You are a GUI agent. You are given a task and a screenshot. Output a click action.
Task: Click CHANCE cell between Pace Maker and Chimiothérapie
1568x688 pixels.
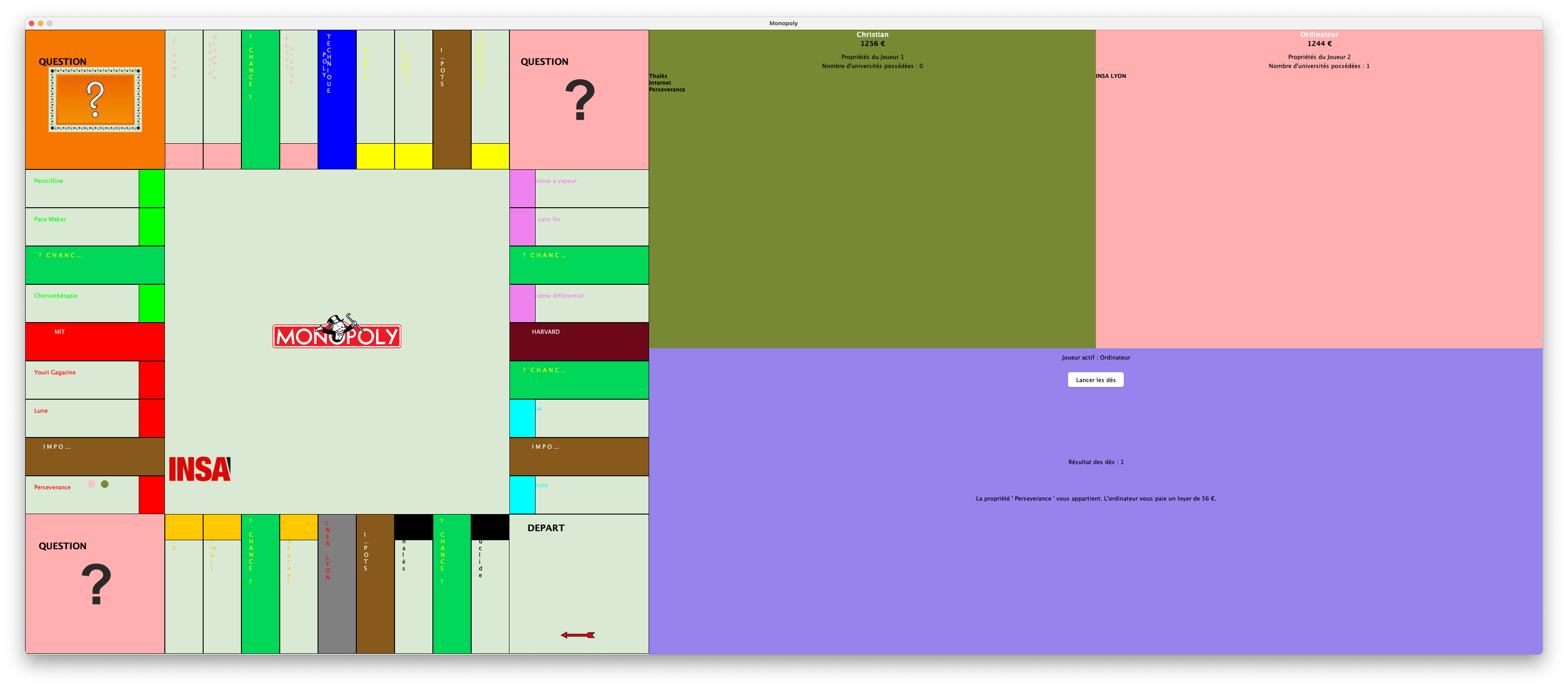click(x=95, y=265)
